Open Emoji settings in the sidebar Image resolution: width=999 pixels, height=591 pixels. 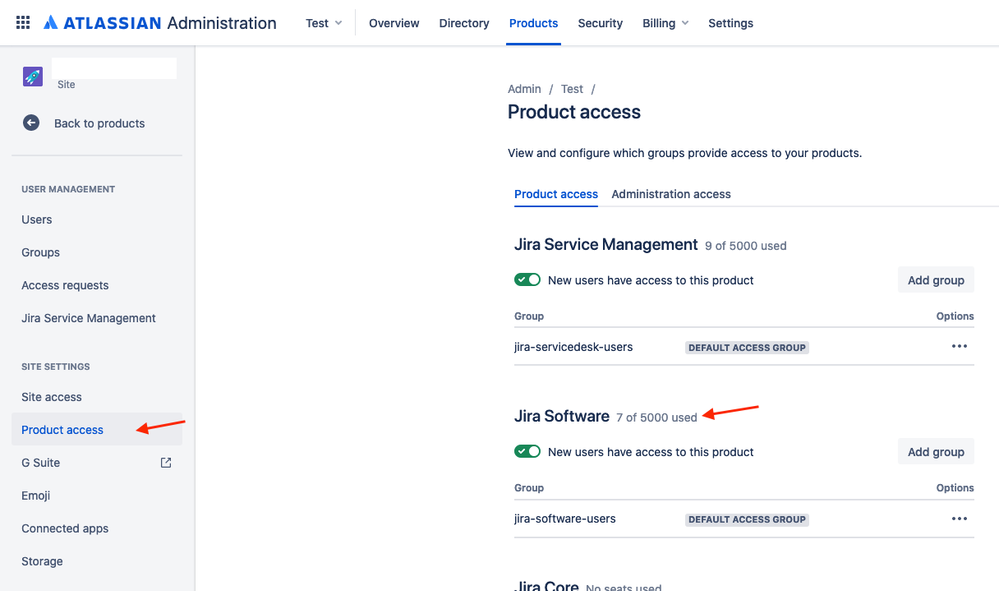point(36,495)
